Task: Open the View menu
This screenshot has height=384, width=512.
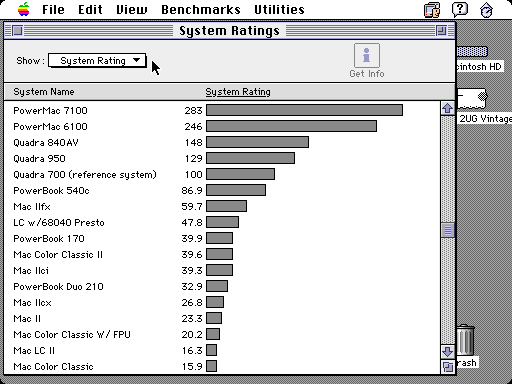Action: [x=131, y=9]
